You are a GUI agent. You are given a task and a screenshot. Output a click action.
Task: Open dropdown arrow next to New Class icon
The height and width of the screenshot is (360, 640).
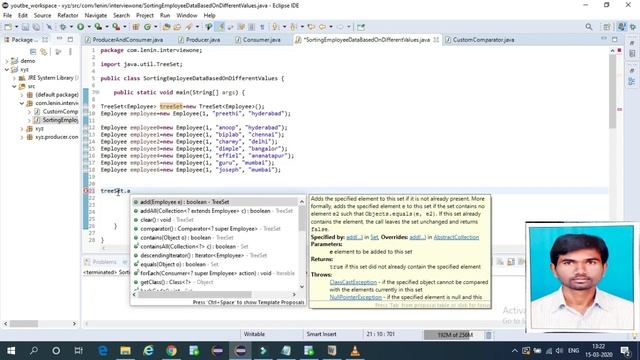[x=156, y=27]
